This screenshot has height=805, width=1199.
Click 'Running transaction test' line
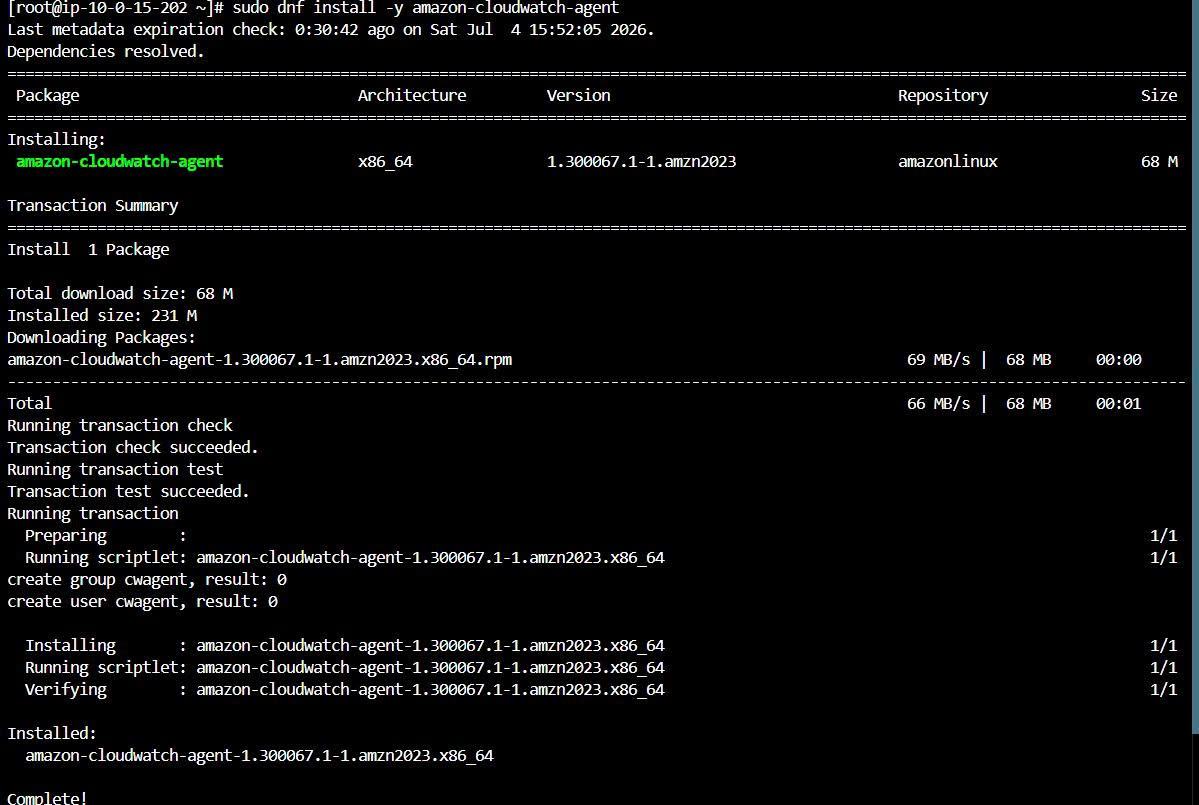[115, 470]
